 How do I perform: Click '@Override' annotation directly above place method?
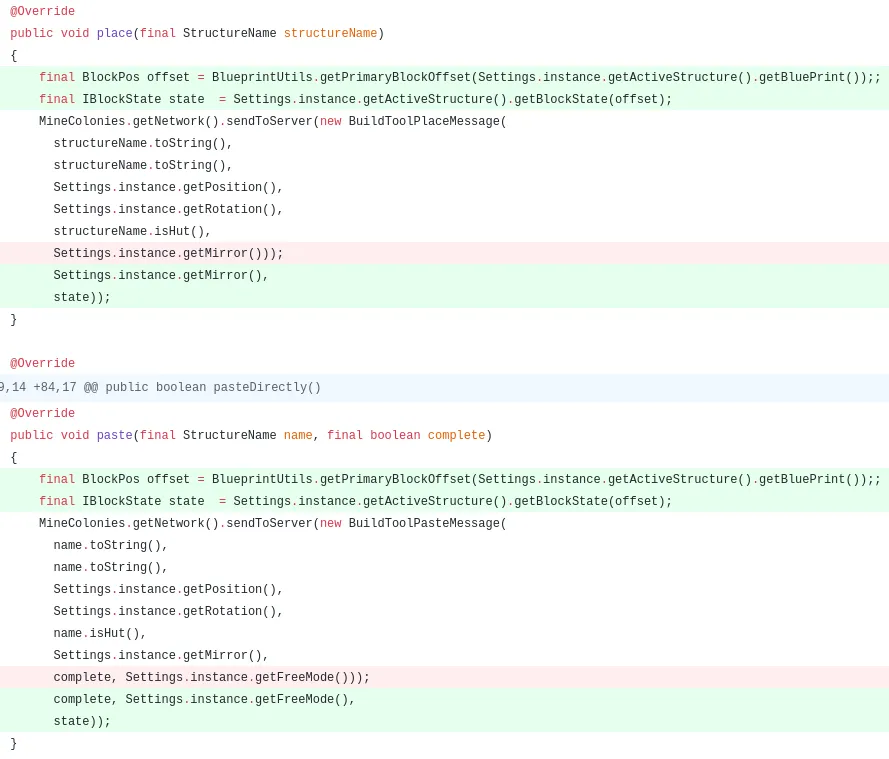[43, 11]
